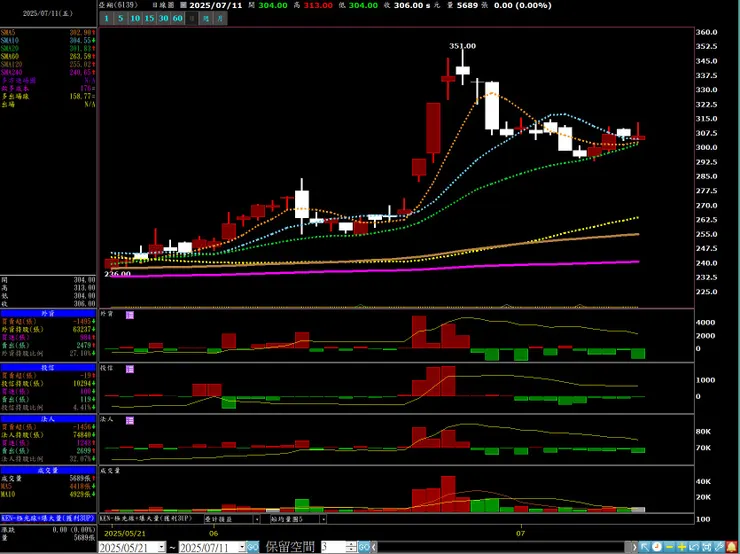This screenshot has height=554, width=740.
Task: Click the KEN strategy label highlighted at bottom left
Action: pos(48,518)
